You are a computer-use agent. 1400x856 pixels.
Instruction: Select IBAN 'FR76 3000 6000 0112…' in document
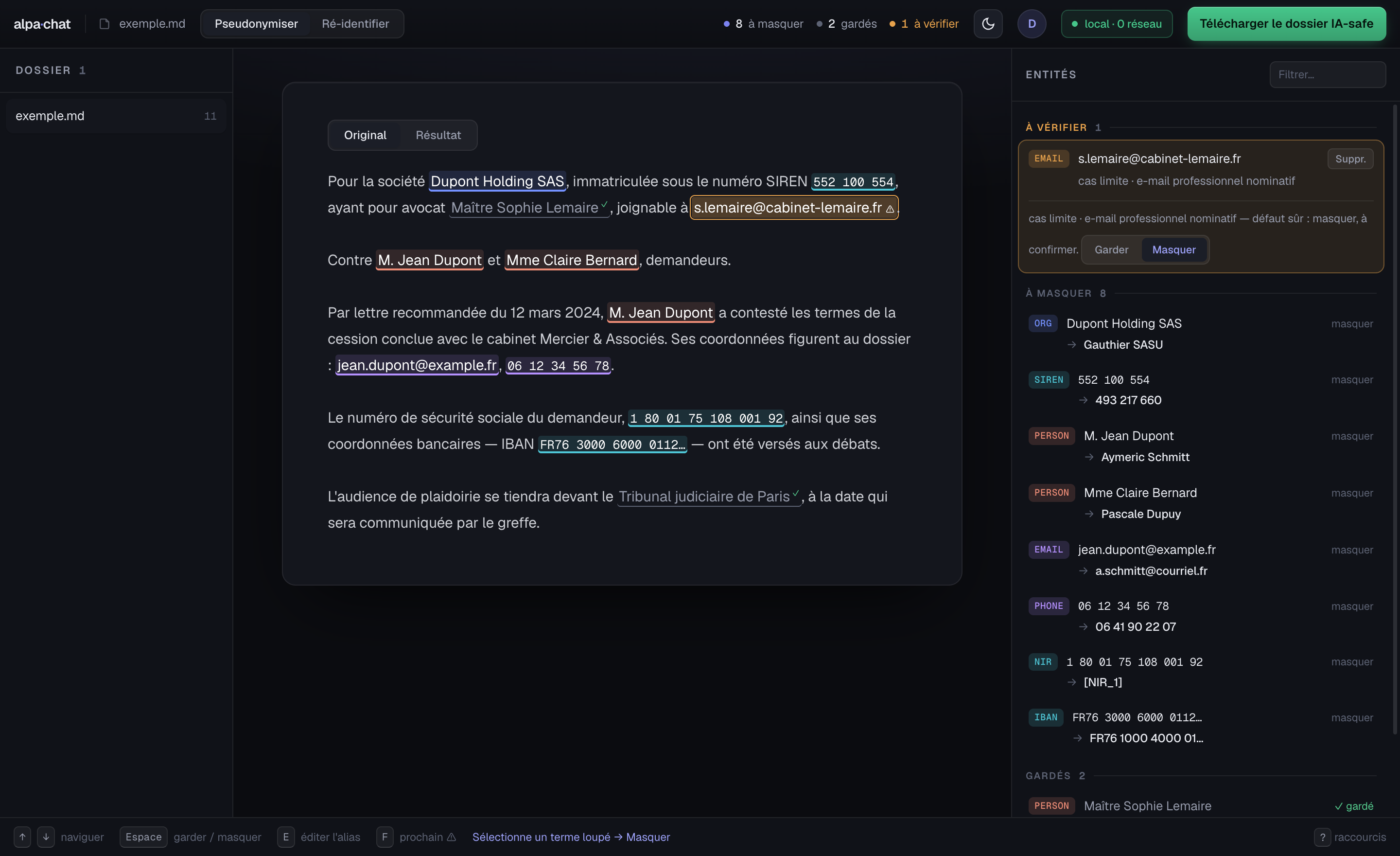tap(612, 445)
